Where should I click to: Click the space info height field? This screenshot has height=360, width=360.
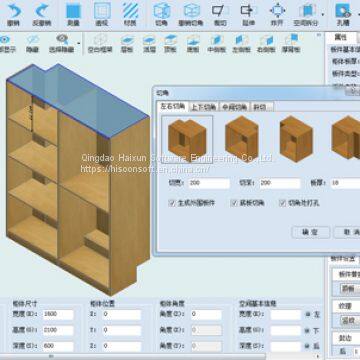coord(285,330)
